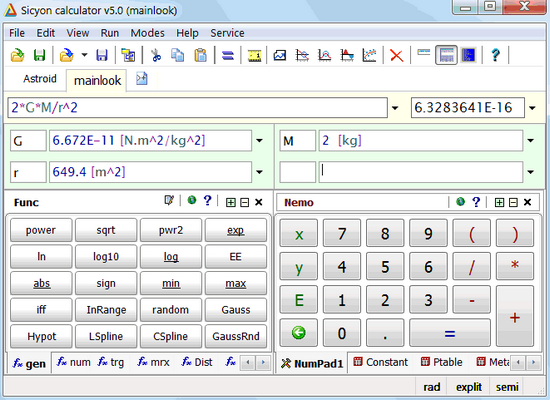Click the blue equals calculate icon
The height and width of the screenshot is (400, 550).
click(228, 55)
